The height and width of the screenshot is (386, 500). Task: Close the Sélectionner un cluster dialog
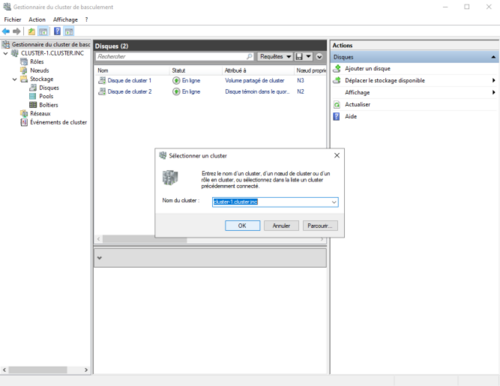point(337,156)
